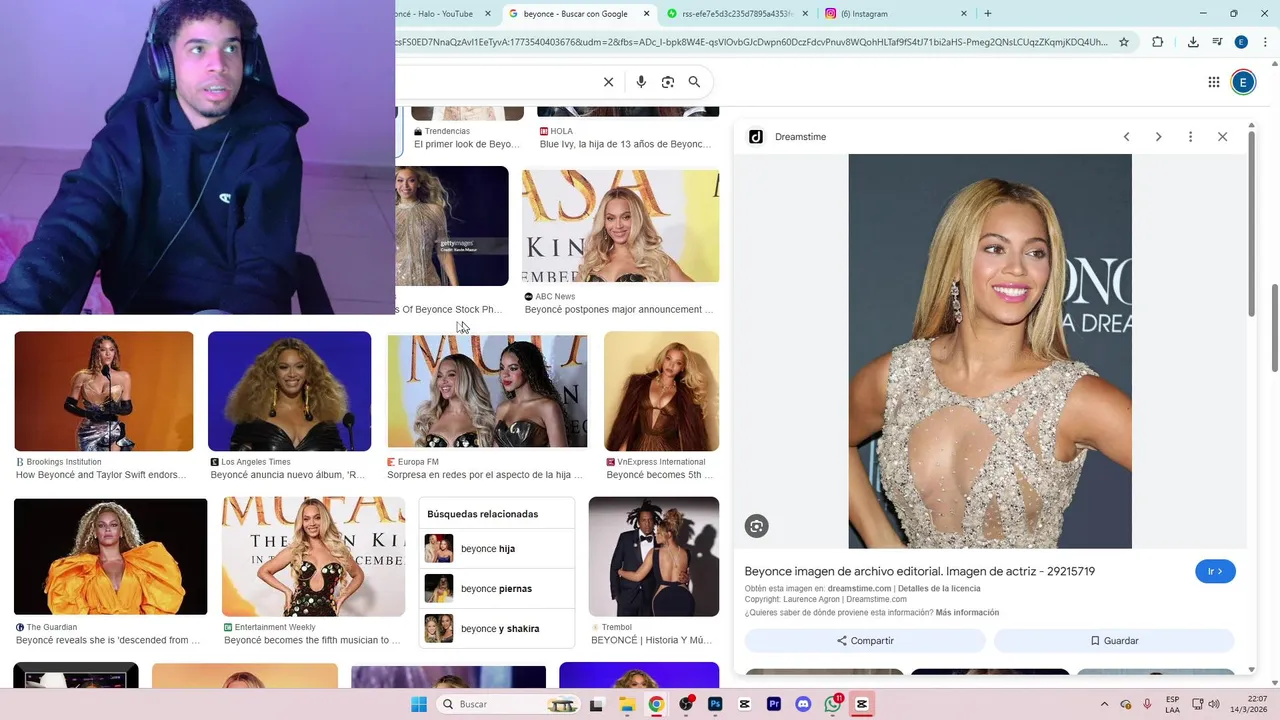1280x720 pixels.
Task: Open the clock showing 22:07
Action: [1248, 704]
